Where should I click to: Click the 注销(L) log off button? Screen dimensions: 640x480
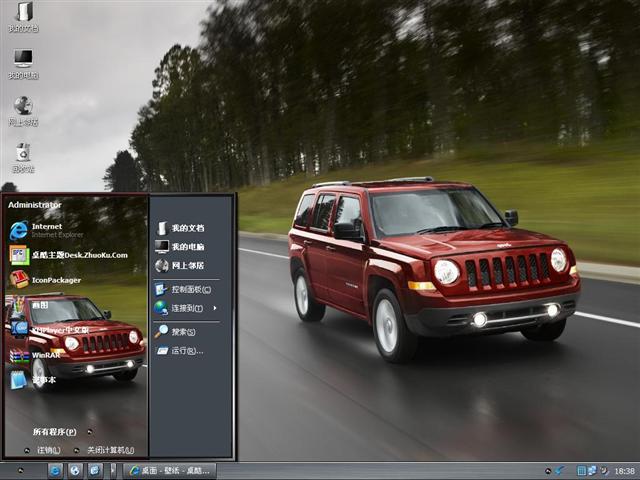coord(45,450)
